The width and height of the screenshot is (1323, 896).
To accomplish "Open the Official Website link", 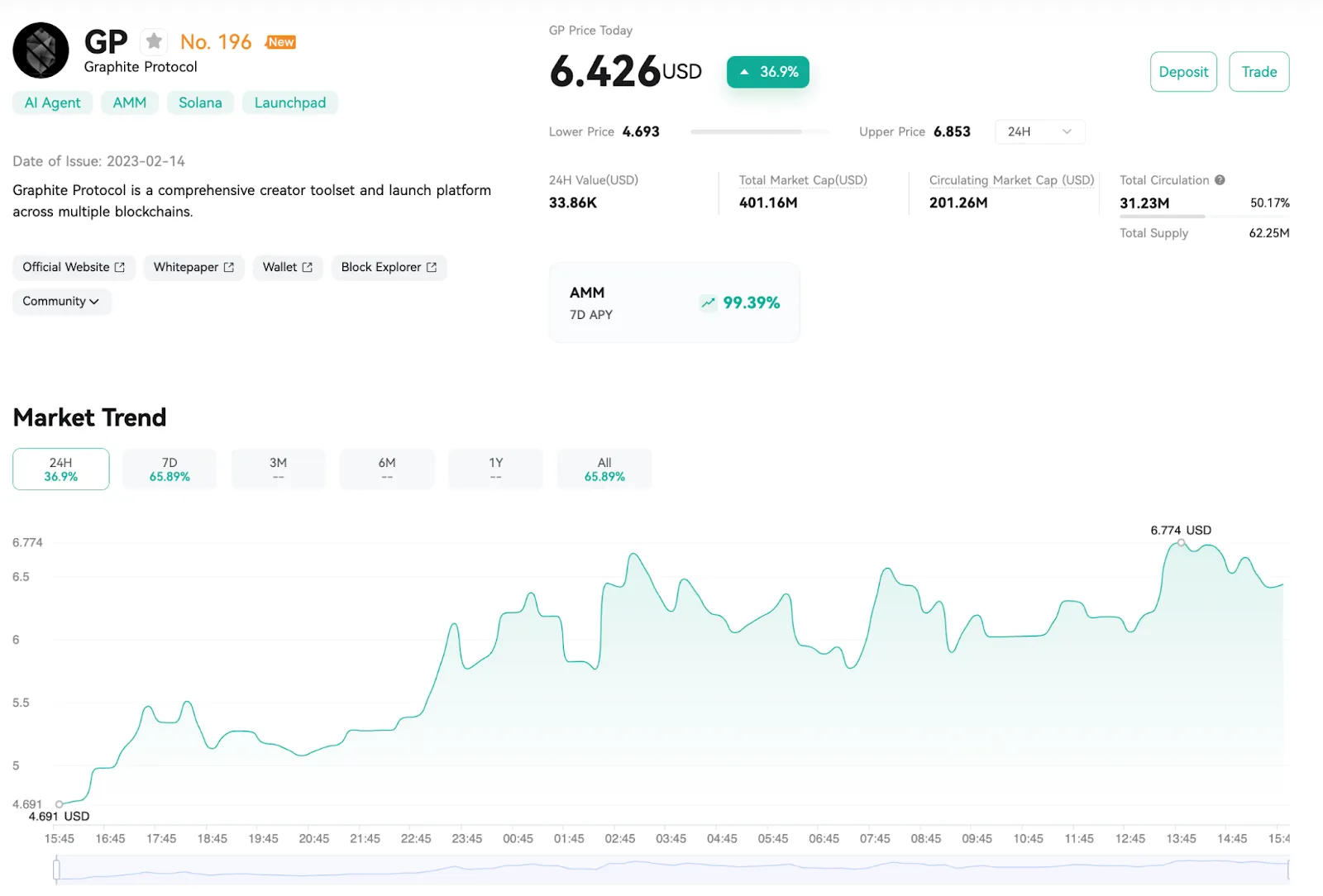I will [x=74, y=267].
